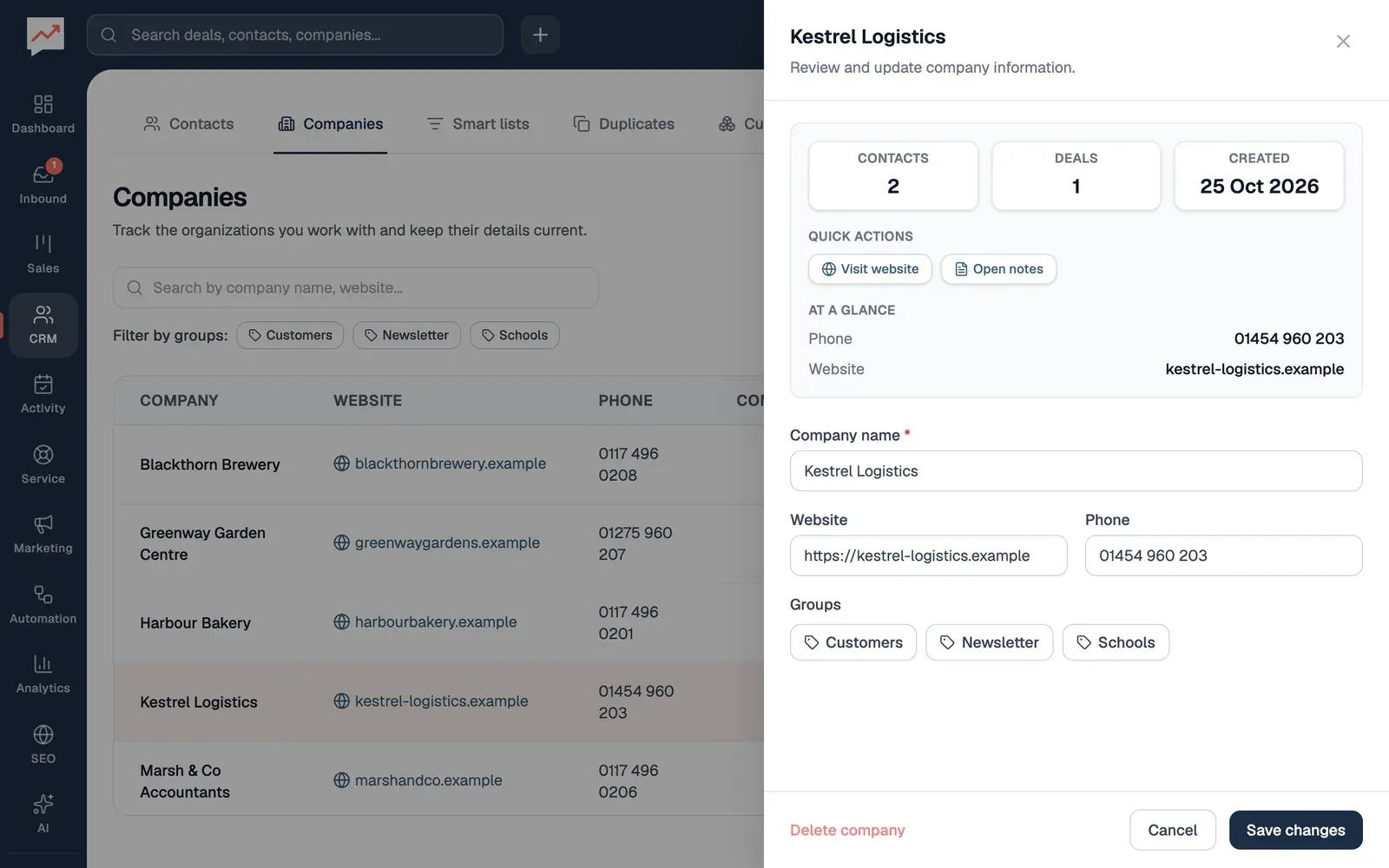
Task: Filter the list by Customers group
Action: [290, 335]
